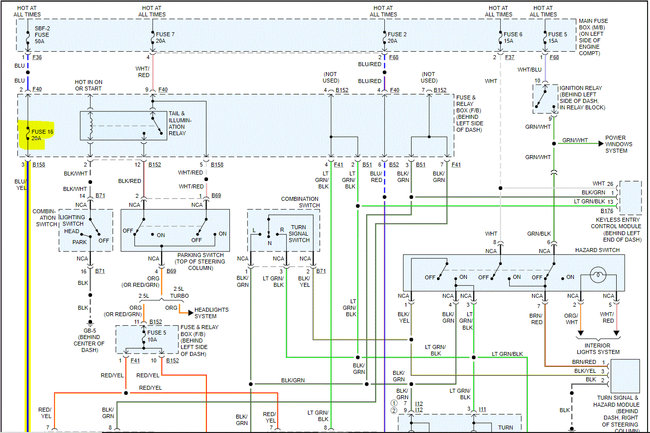Screen dimensions: 650x433
Task: Click the FUSE 2 20A label
Action: pyautogui.click(x=397, y=37)
